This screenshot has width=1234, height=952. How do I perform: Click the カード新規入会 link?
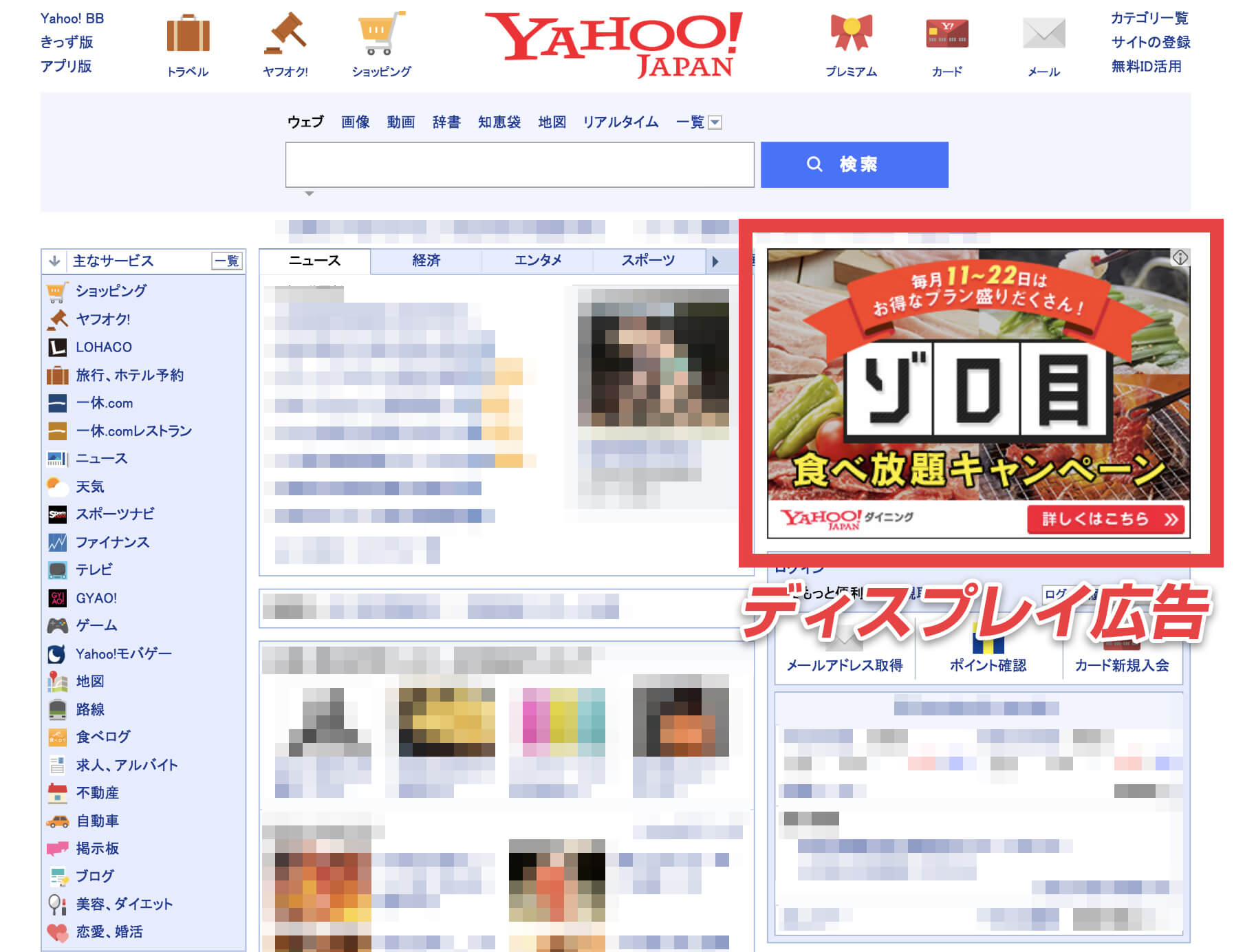point(1122,665)
